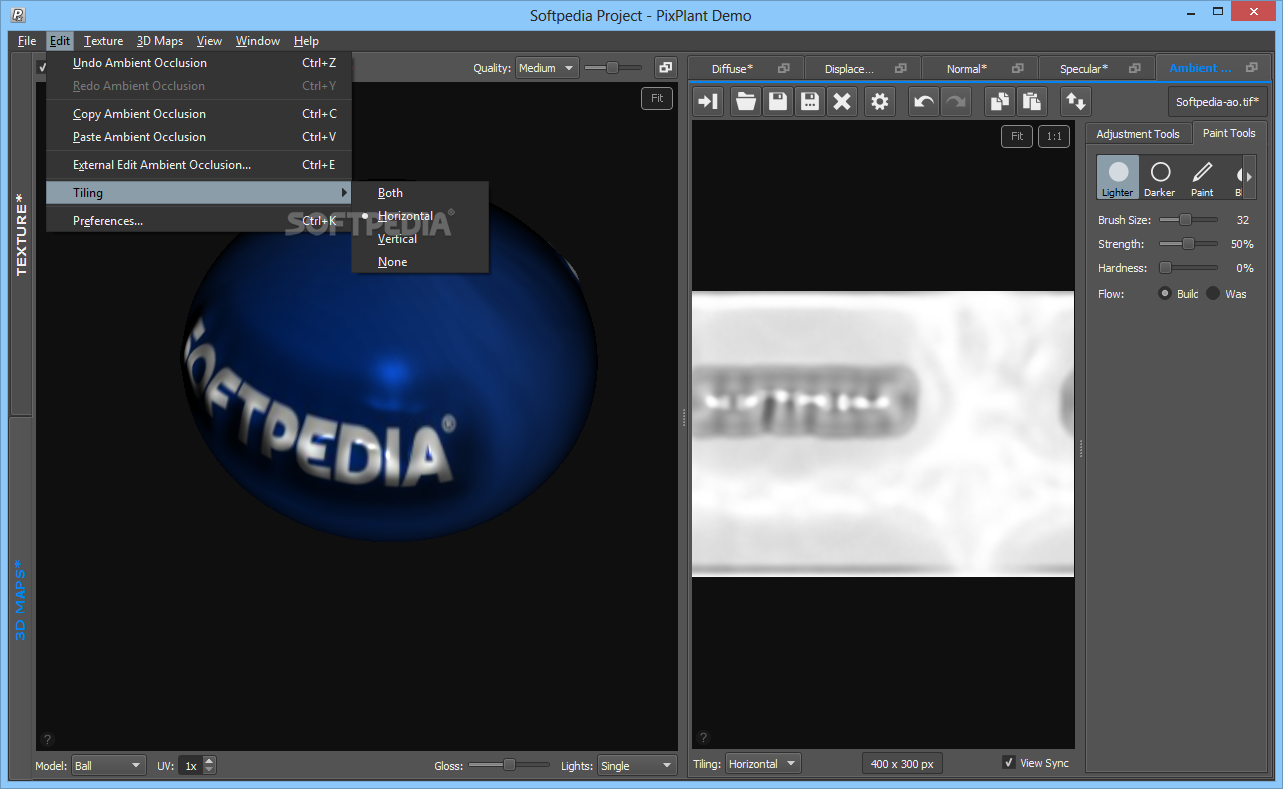Open the Window menu
This screenshot has height=789, width=1283.
coord(258,41)
